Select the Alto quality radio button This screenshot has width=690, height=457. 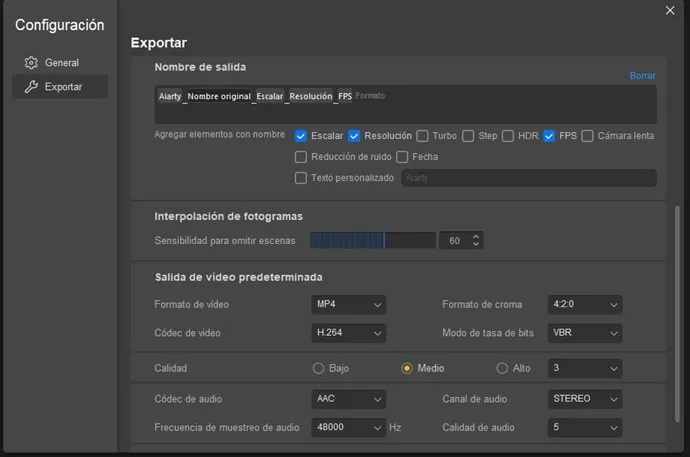tap(502, 368)
